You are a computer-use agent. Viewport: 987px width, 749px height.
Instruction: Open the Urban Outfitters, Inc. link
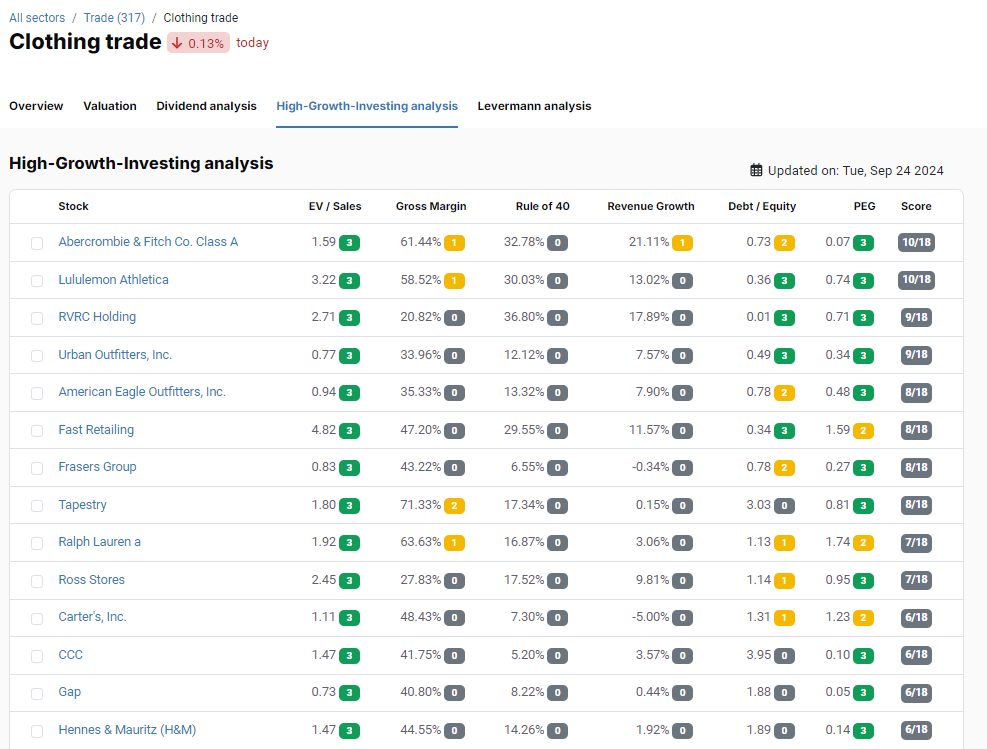[115, 354]
